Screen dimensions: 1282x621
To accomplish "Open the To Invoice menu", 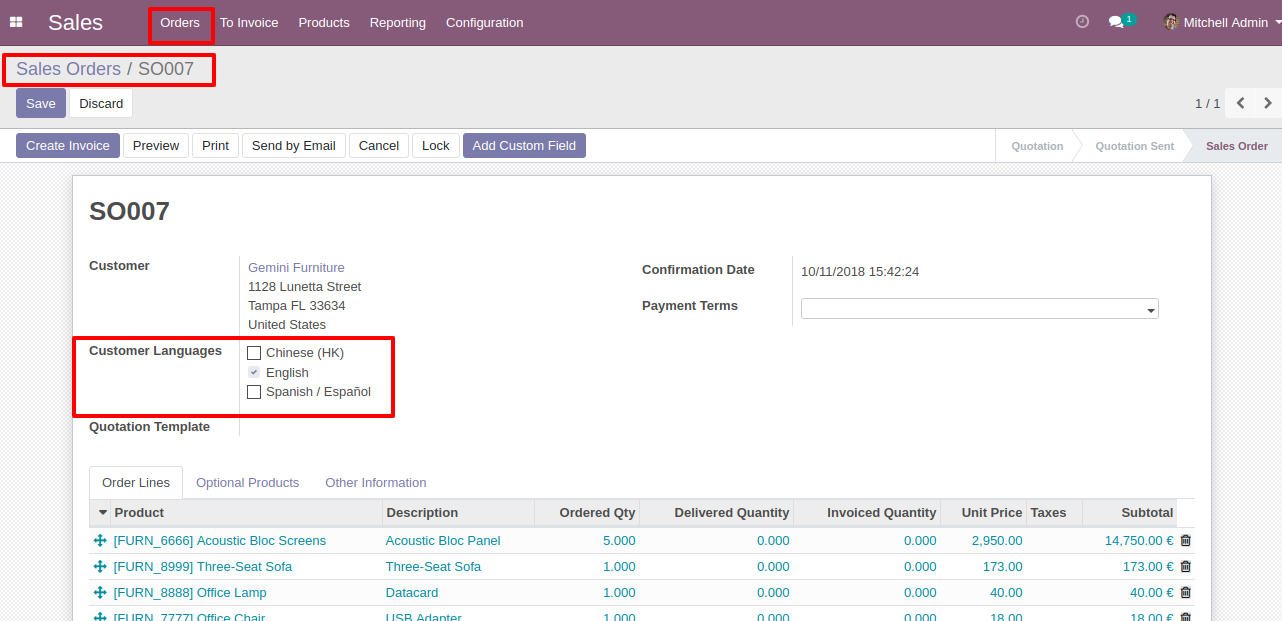I will pos(249,22).
